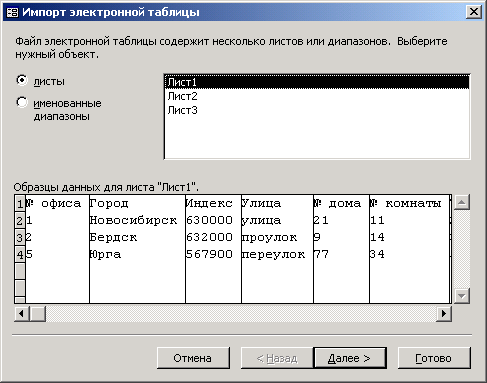The width and height of the screenshot is (487, 383).
Task: Click the horizontal scrollbar thumb
Action: click(x=38, y=314)
